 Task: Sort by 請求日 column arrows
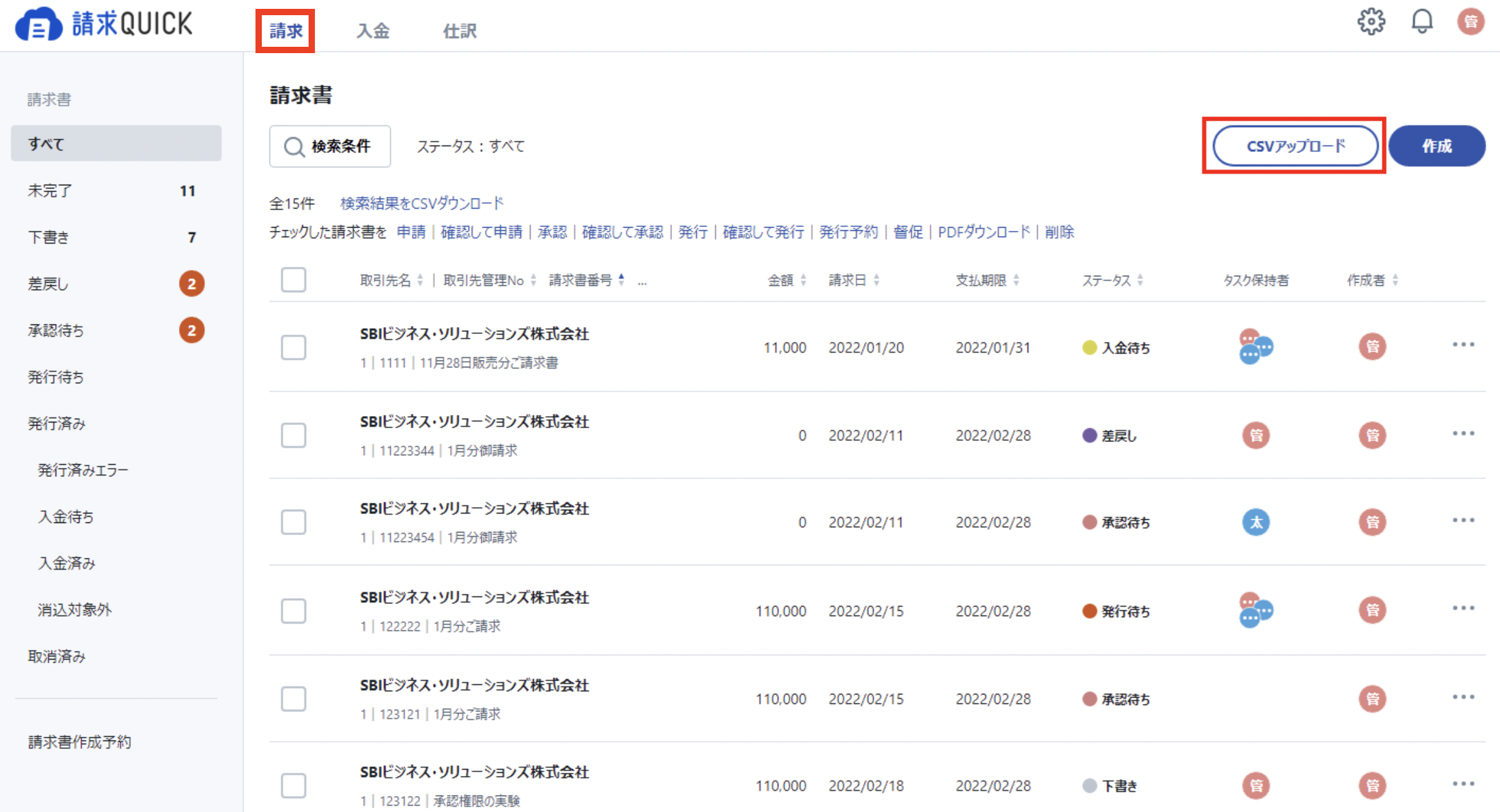tap(876, 280)
